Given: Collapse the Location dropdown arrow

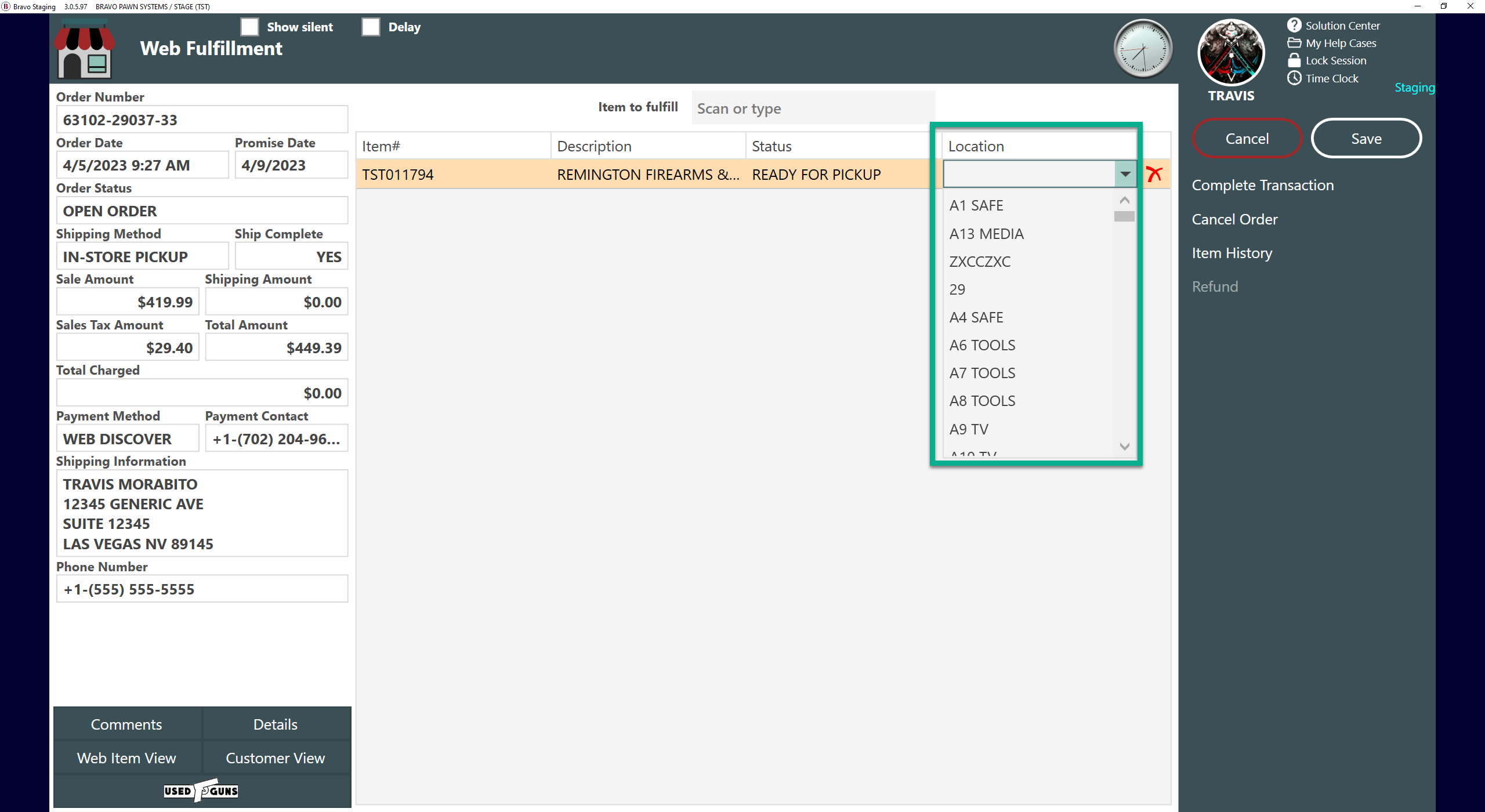Looking at the screenshot, I should (1125, 174).
